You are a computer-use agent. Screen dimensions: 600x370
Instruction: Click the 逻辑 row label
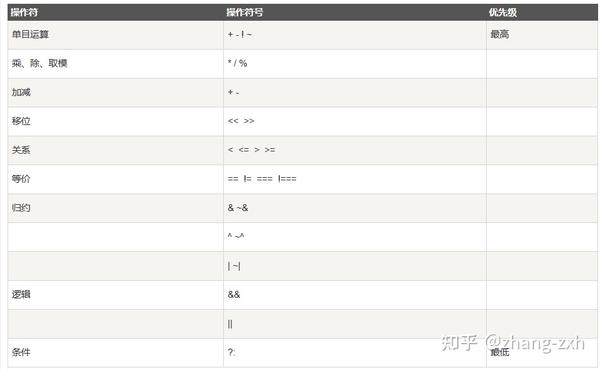pyautogui.click(x=21, y=294)
